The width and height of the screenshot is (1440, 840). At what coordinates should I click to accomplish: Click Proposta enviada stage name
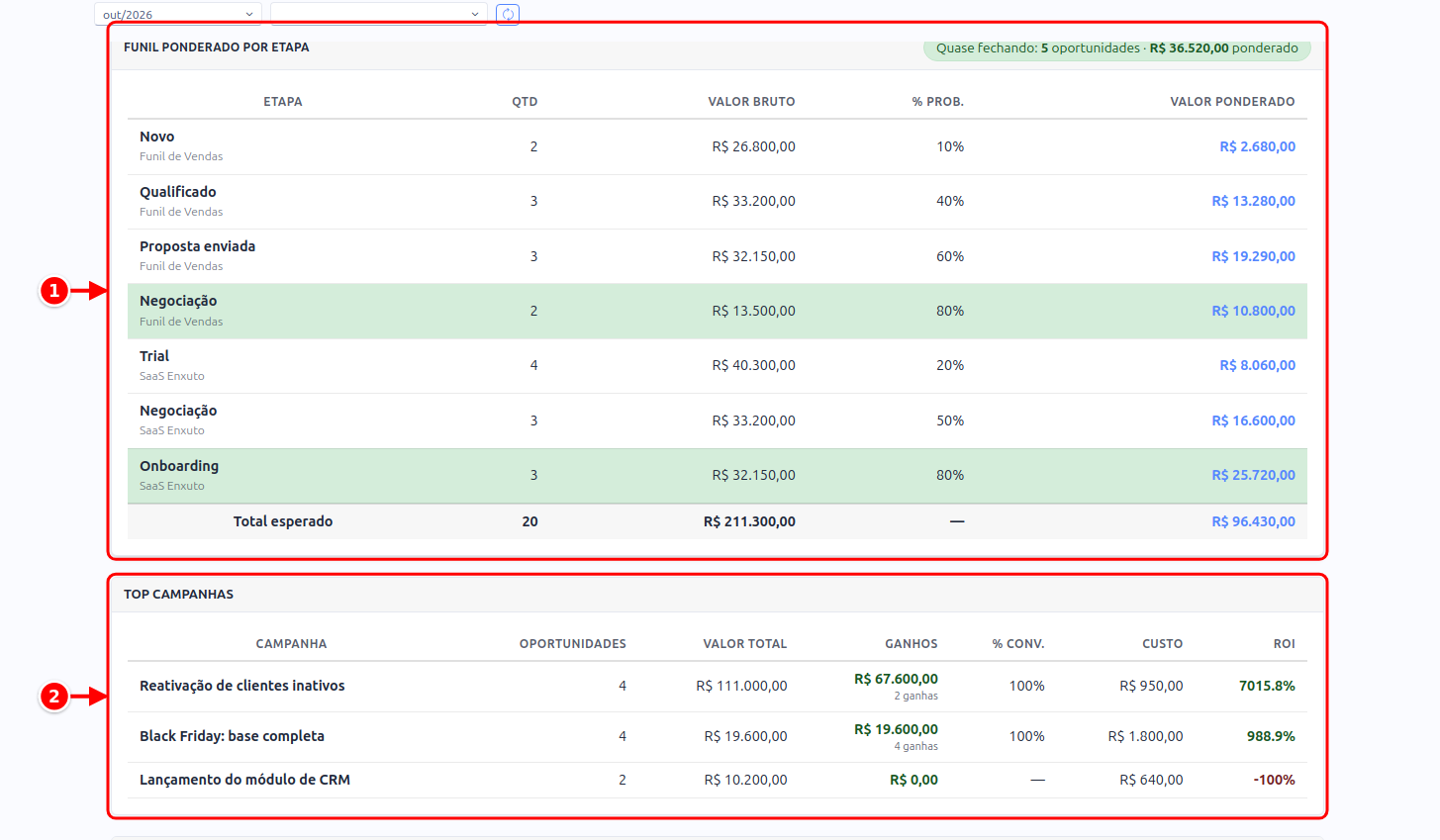197,246
